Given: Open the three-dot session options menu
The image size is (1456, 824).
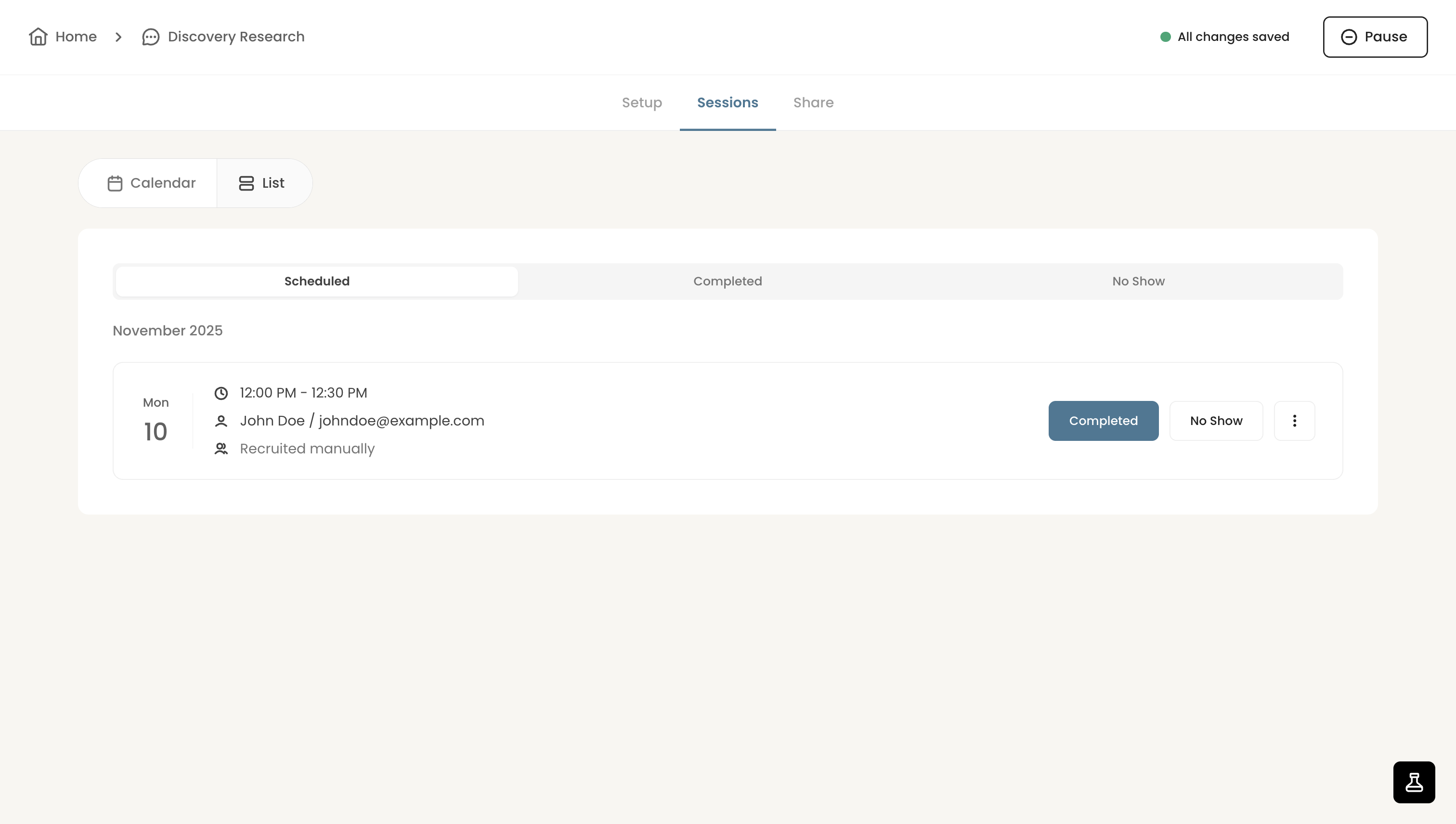Looking at the screenshot, I should click(1294, 421).
